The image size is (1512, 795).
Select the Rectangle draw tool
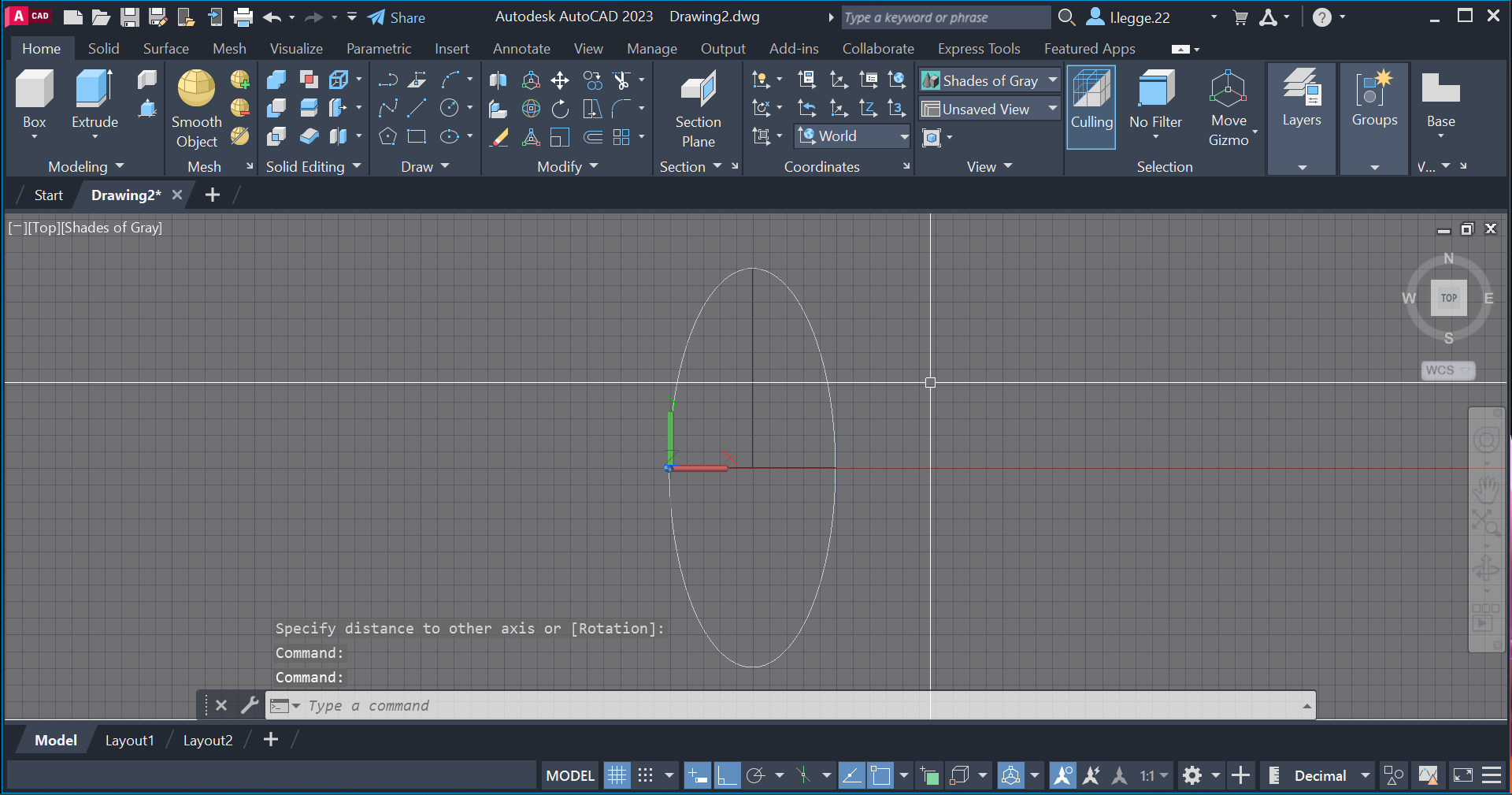[417, 136]
